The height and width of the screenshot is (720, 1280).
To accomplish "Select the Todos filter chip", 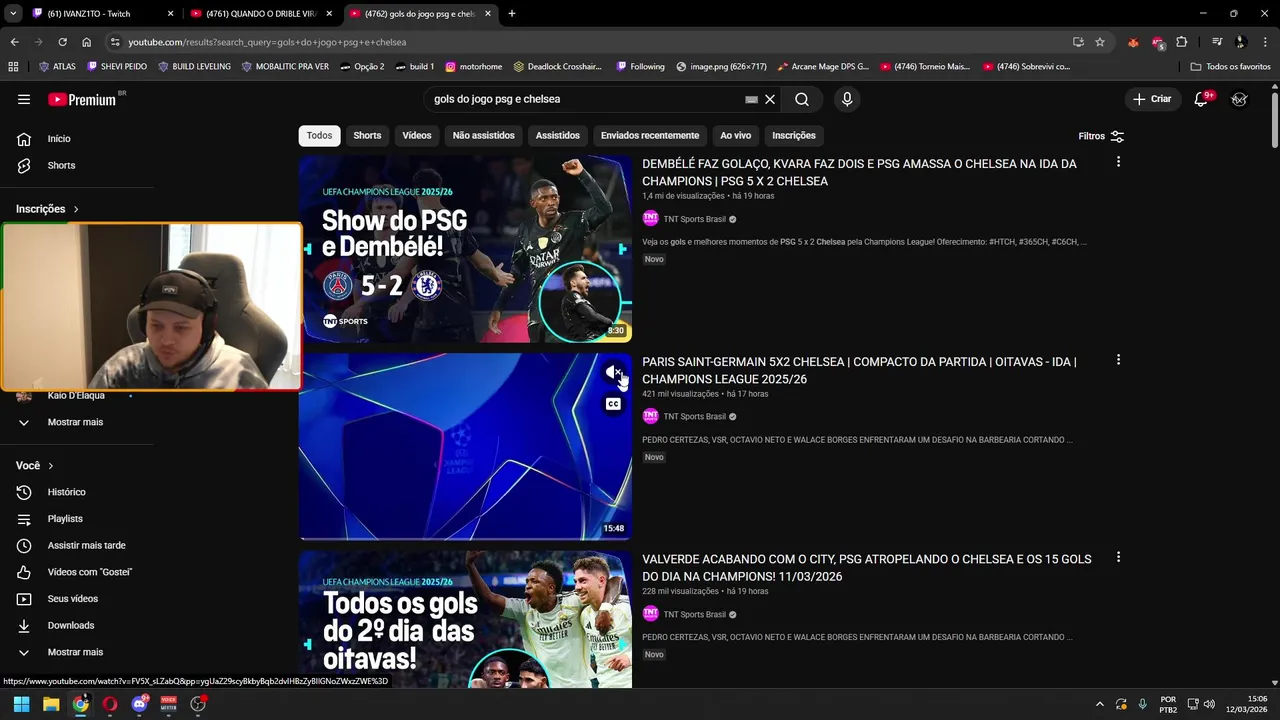I will pyautogui.click(x=319, y=135).
